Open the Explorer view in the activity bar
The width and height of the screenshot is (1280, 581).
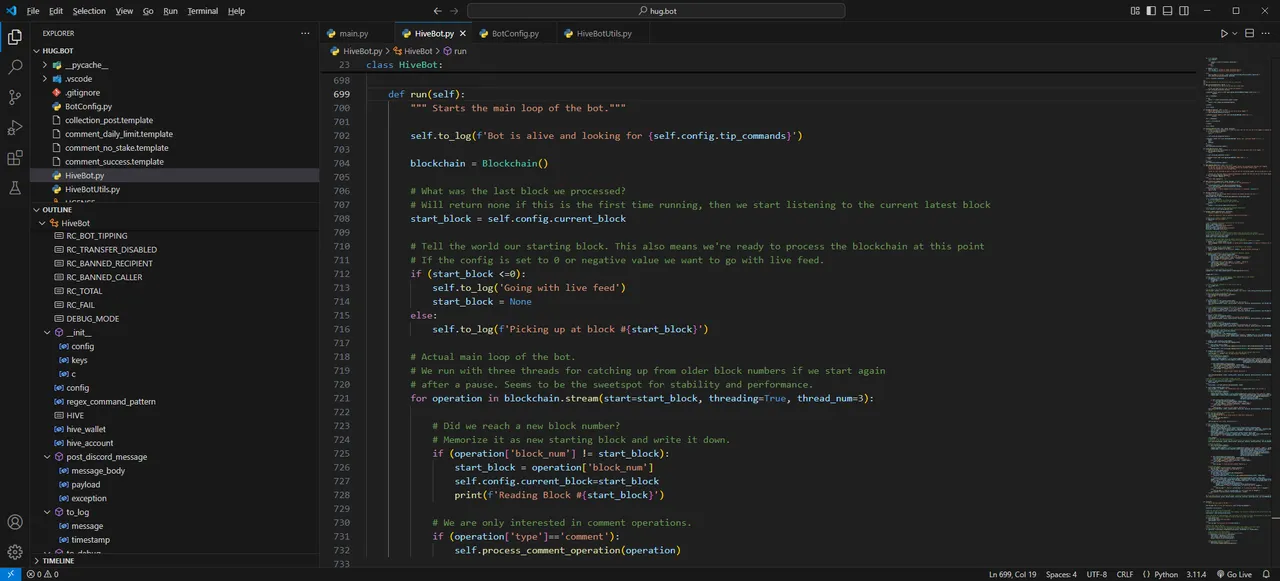point(15,37)
